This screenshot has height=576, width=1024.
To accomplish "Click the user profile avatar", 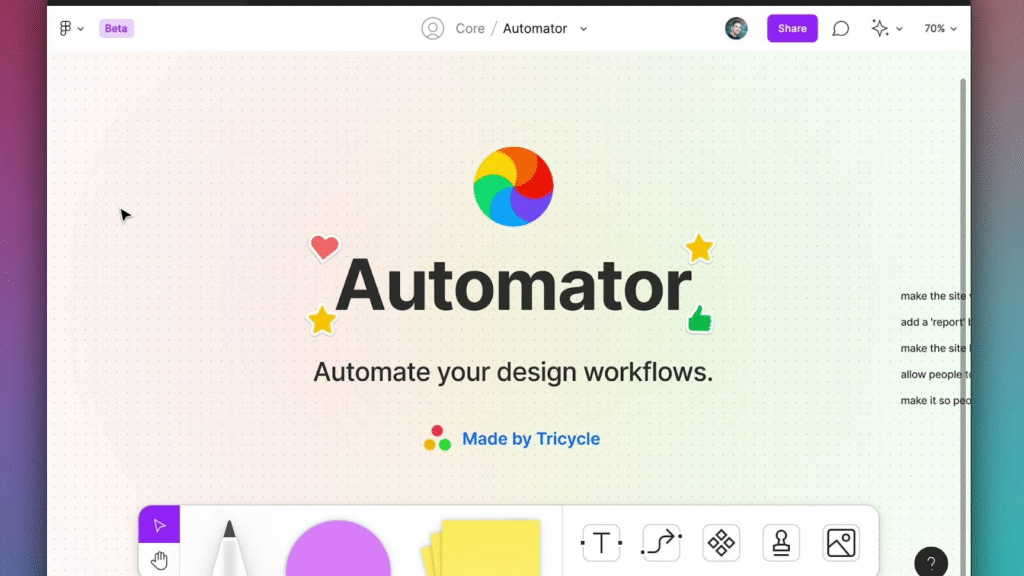I will 736,28.
